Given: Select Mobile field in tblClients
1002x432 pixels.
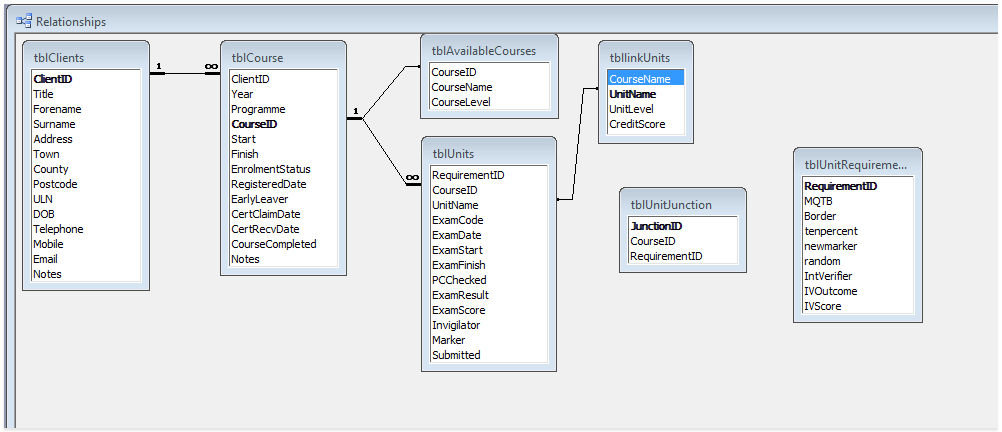Looking at the screenshot, I should click(x=86, y=244).
